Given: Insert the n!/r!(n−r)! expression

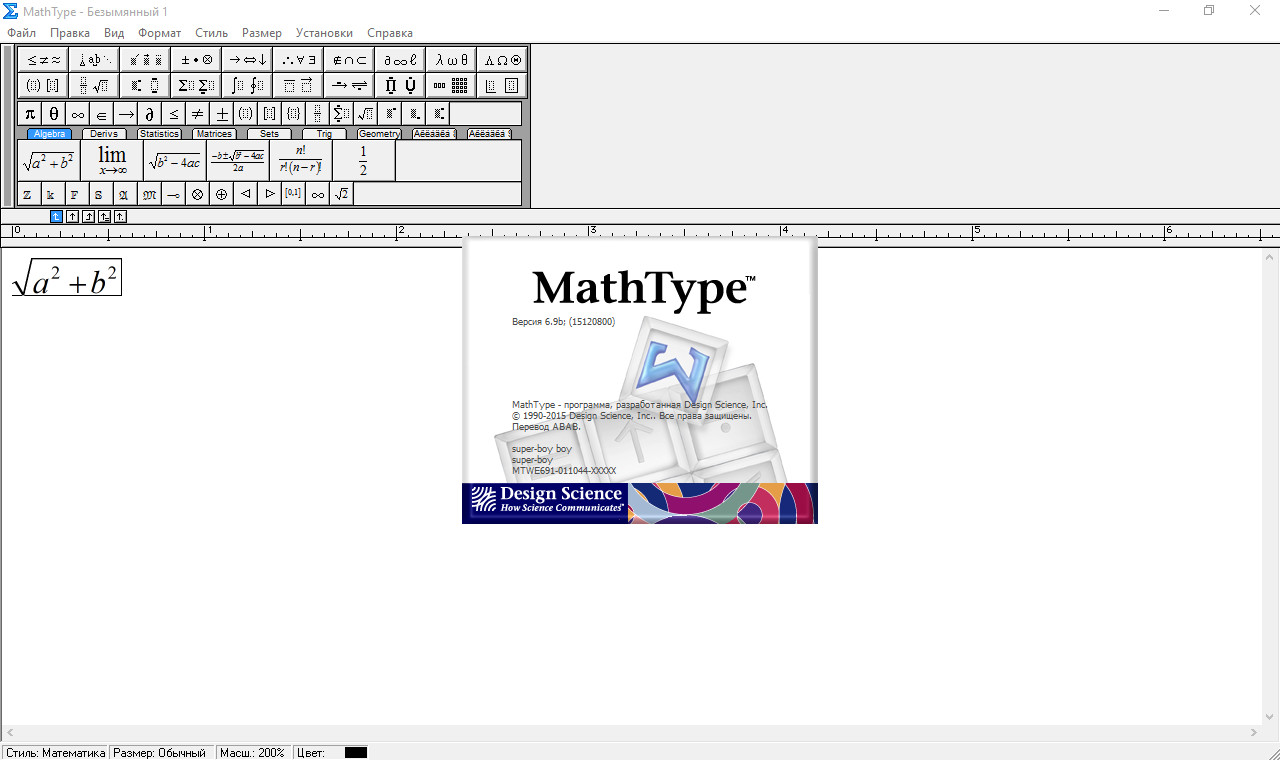Looking at the screenshot, I should 301,160.
